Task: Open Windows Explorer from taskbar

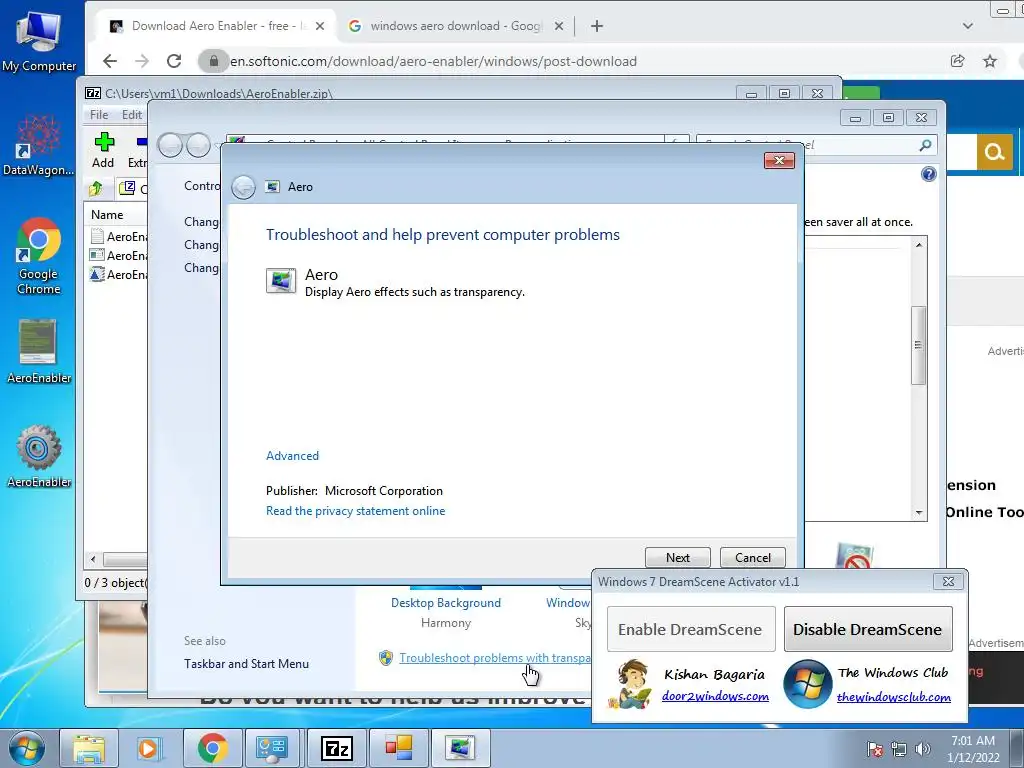Action: [89, 748]
